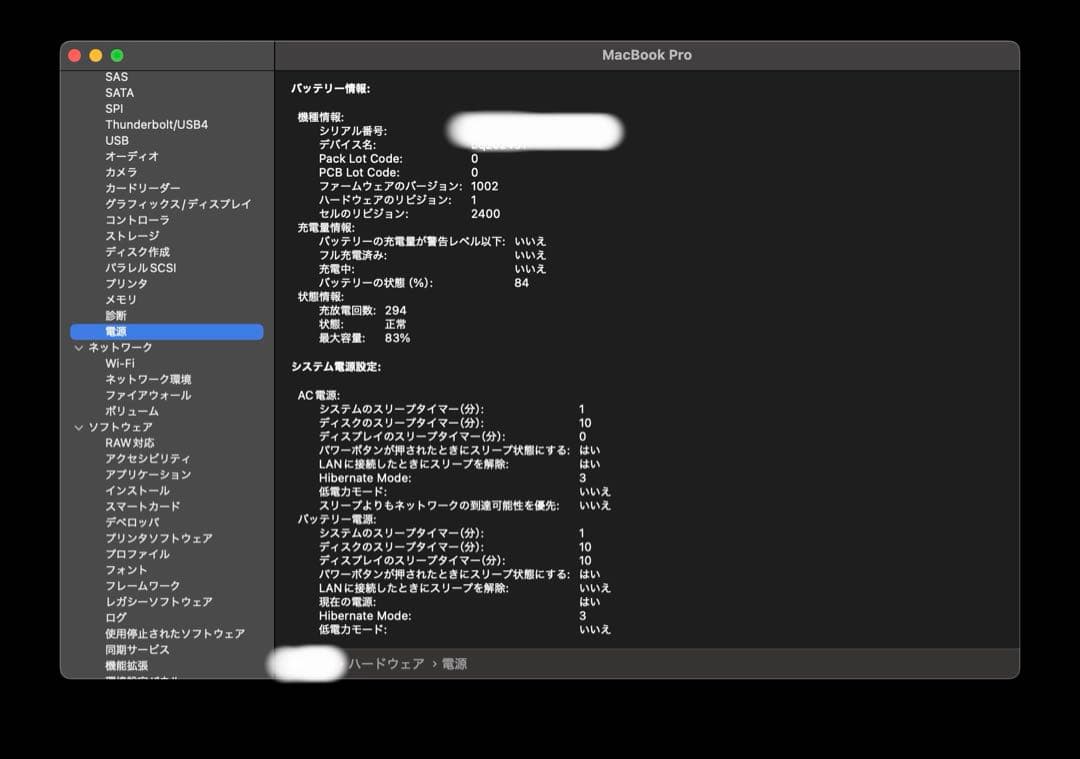Image resolution: width=1080 pixels, height=759 pixels.
Task: Select 同期サービス entry
Action: click(137, 649)
